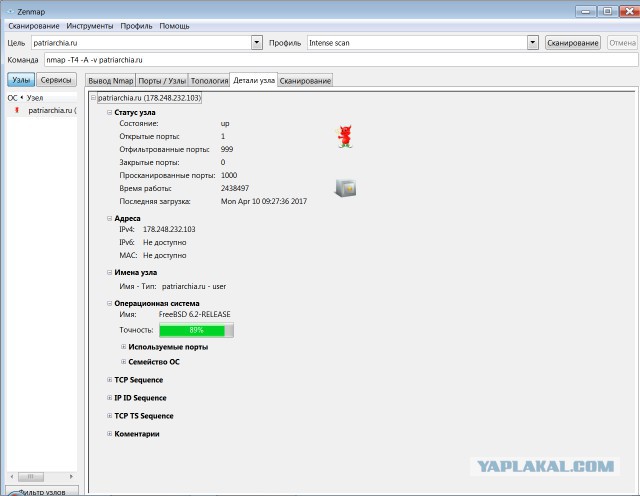Click the Профиль Intense scan field

click(x=417, y=43)
